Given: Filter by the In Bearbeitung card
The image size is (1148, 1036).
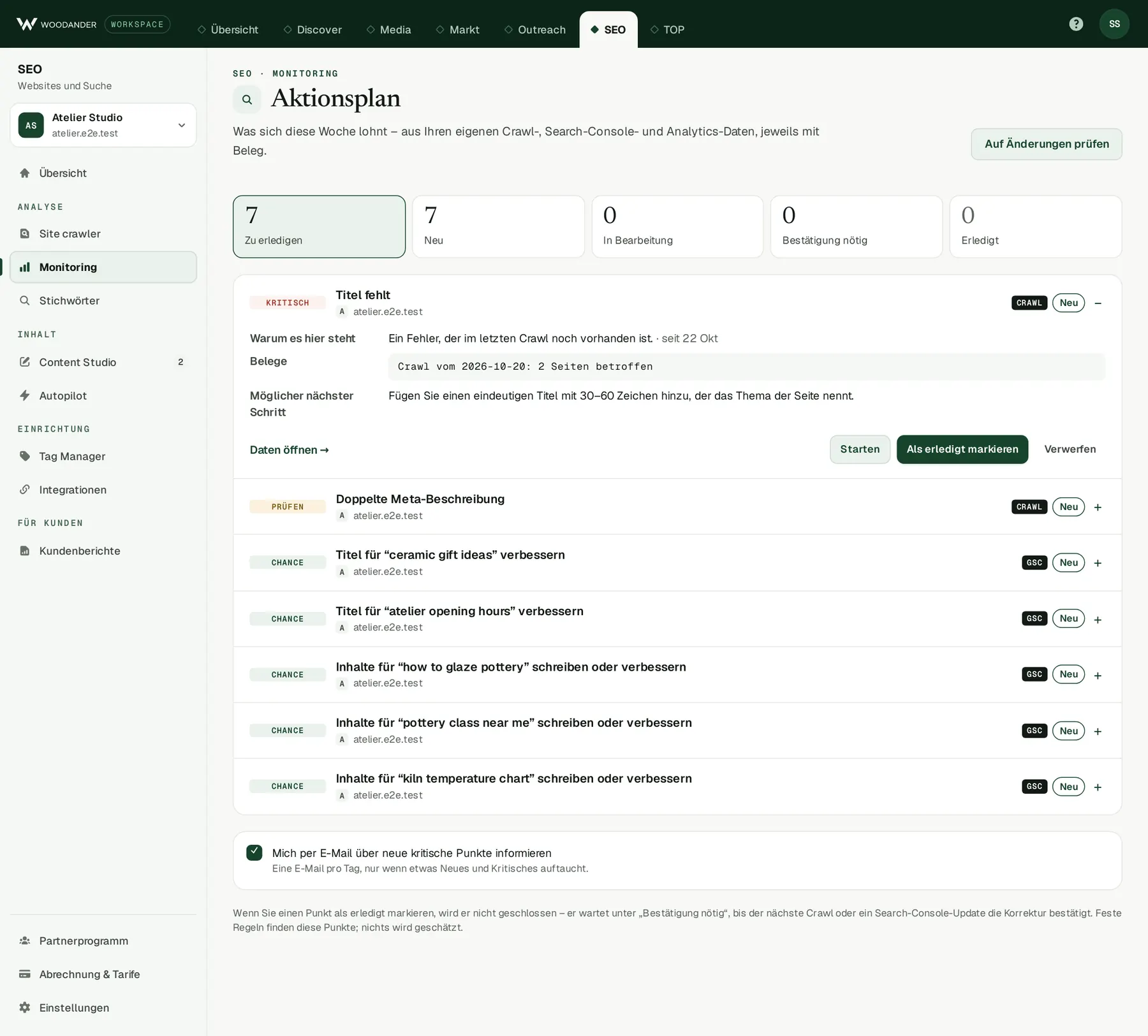Looking at the screenshot, I should click(x=677, y=226).
